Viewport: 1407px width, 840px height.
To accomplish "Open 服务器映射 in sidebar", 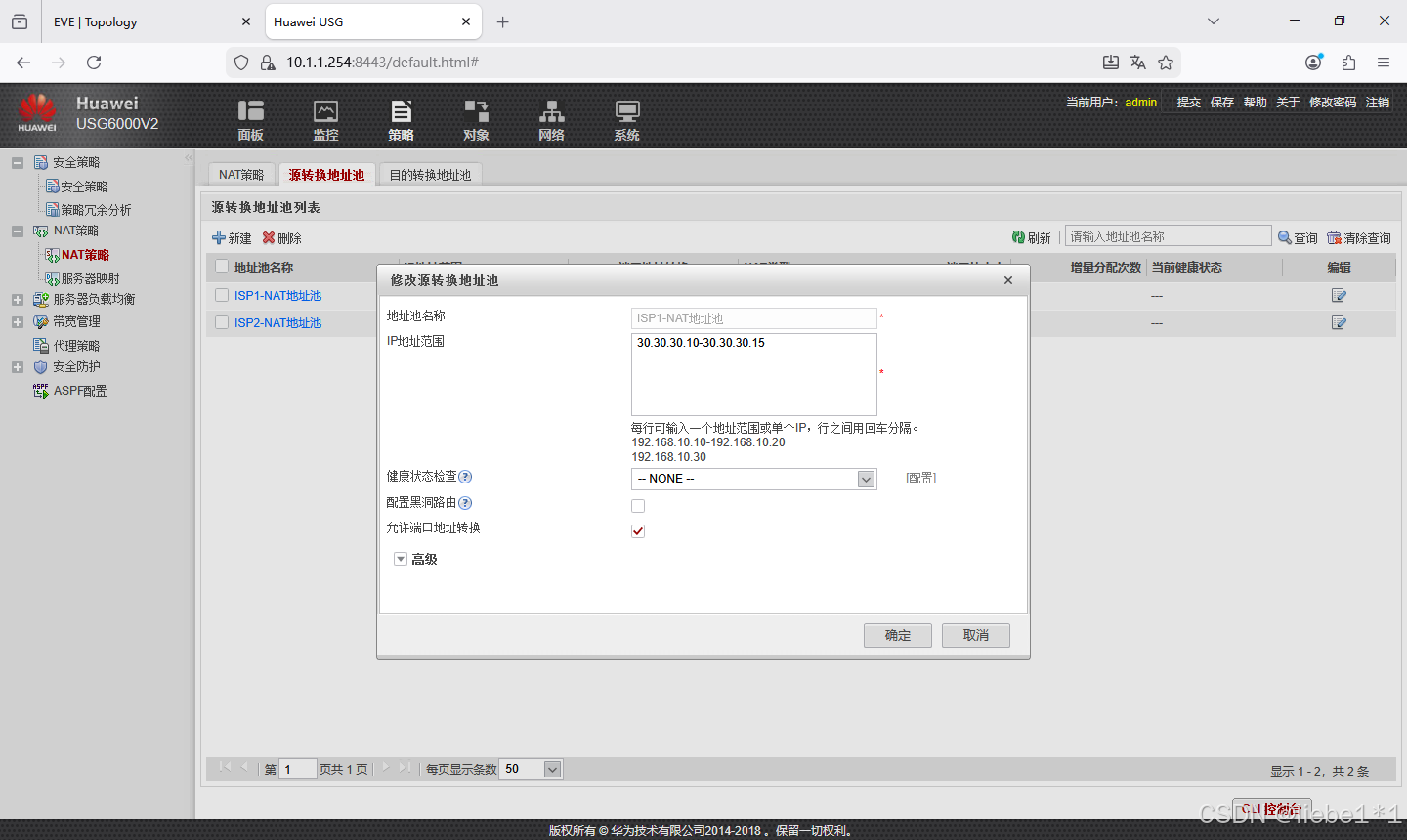I will click(x=90, y=278).
